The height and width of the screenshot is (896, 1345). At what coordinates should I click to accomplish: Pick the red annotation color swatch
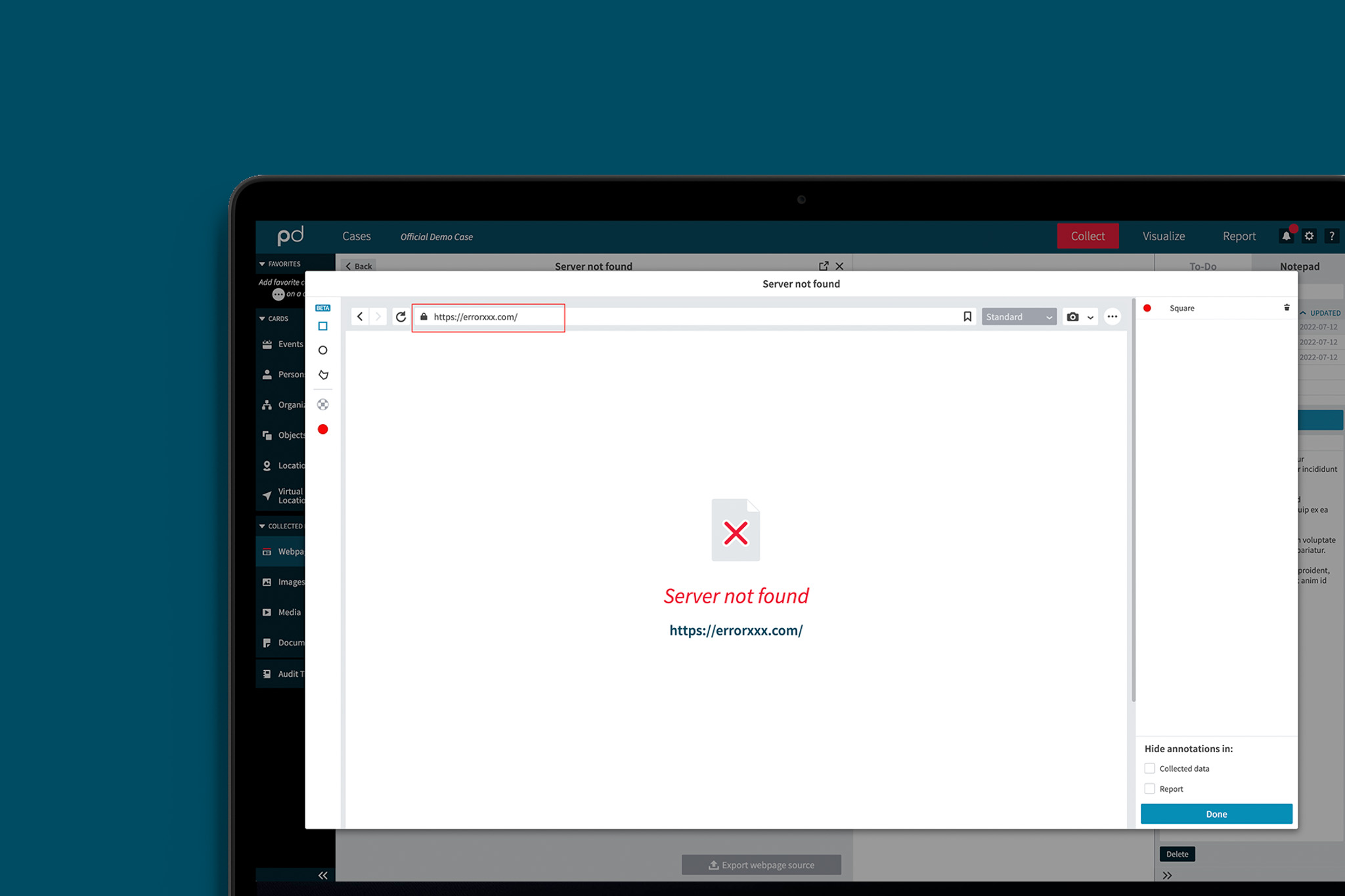coord(322,429)
